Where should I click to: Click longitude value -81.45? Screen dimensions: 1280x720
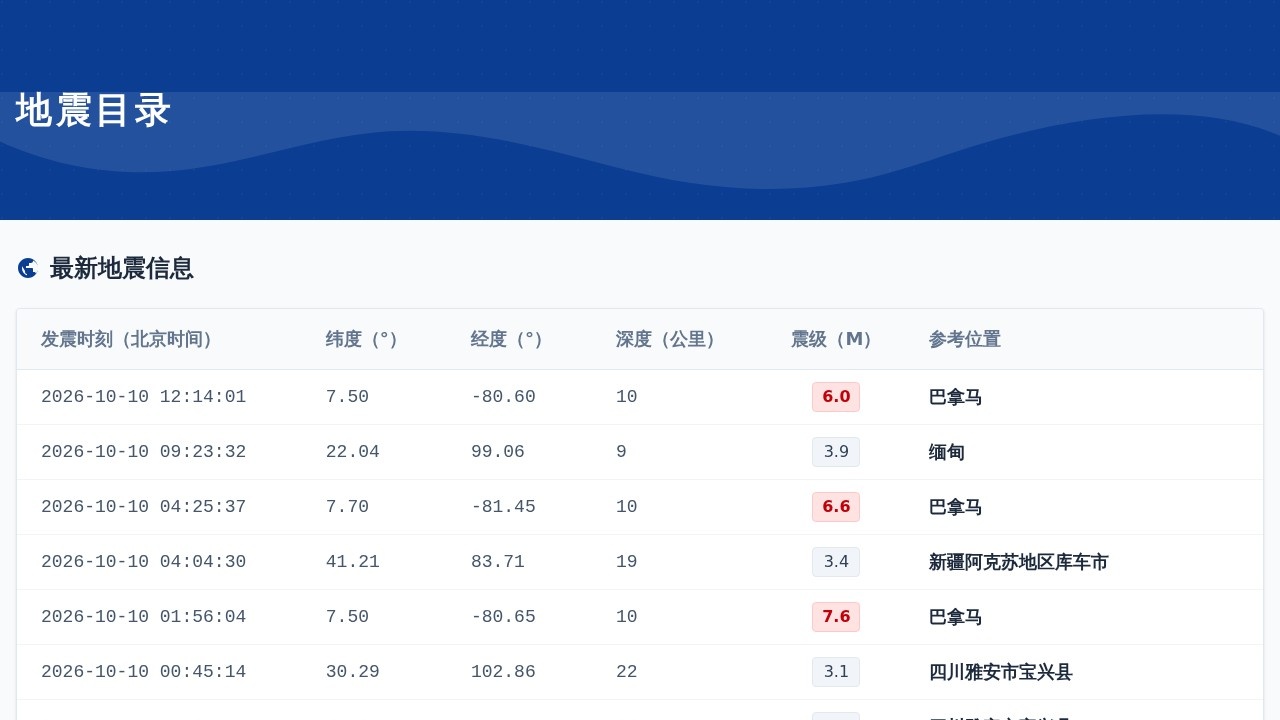(x=504, y=507)
